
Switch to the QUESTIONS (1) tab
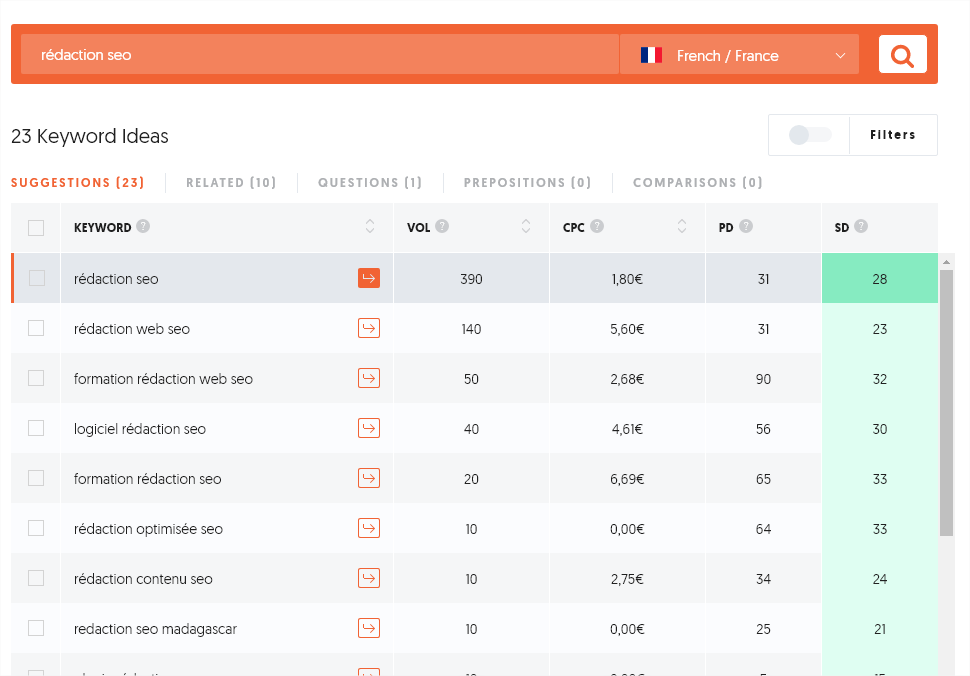pos(370,183)
